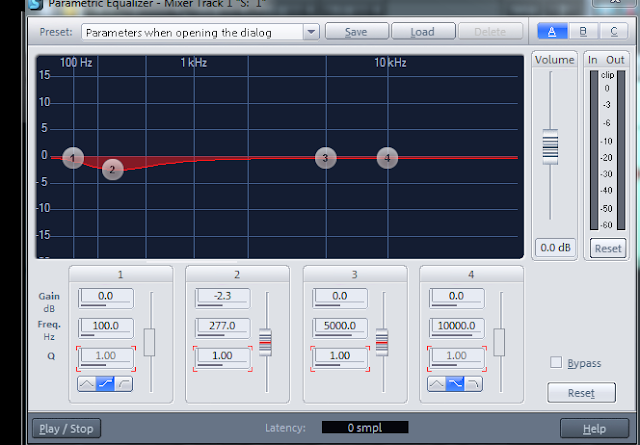This screenshot has height=445, width=640.
Task: Click band 2 Q field 1.00
Action: point(222,358)
